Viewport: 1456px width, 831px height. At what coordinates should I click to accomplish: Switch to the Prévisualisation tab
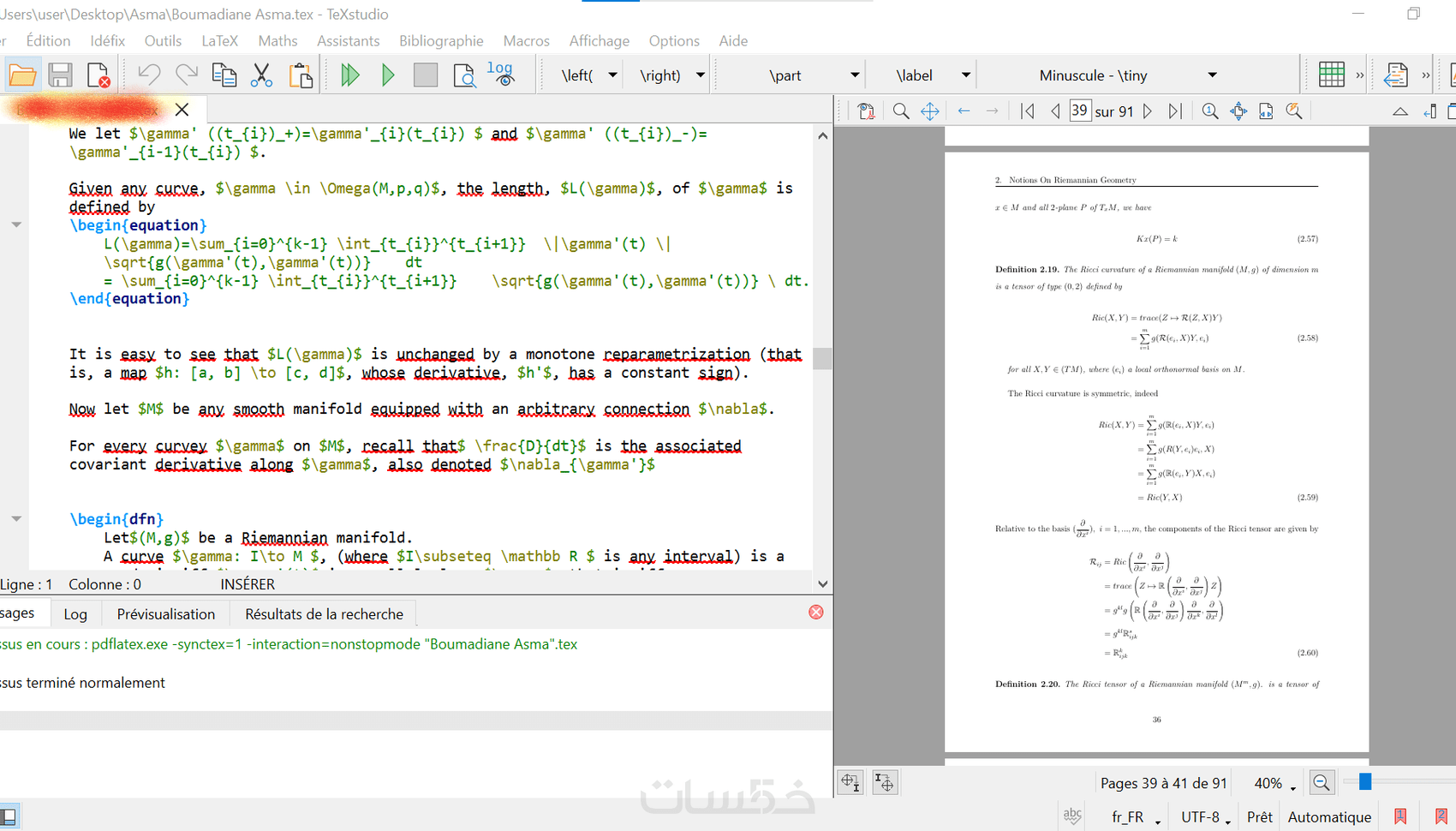pos(166,613)
